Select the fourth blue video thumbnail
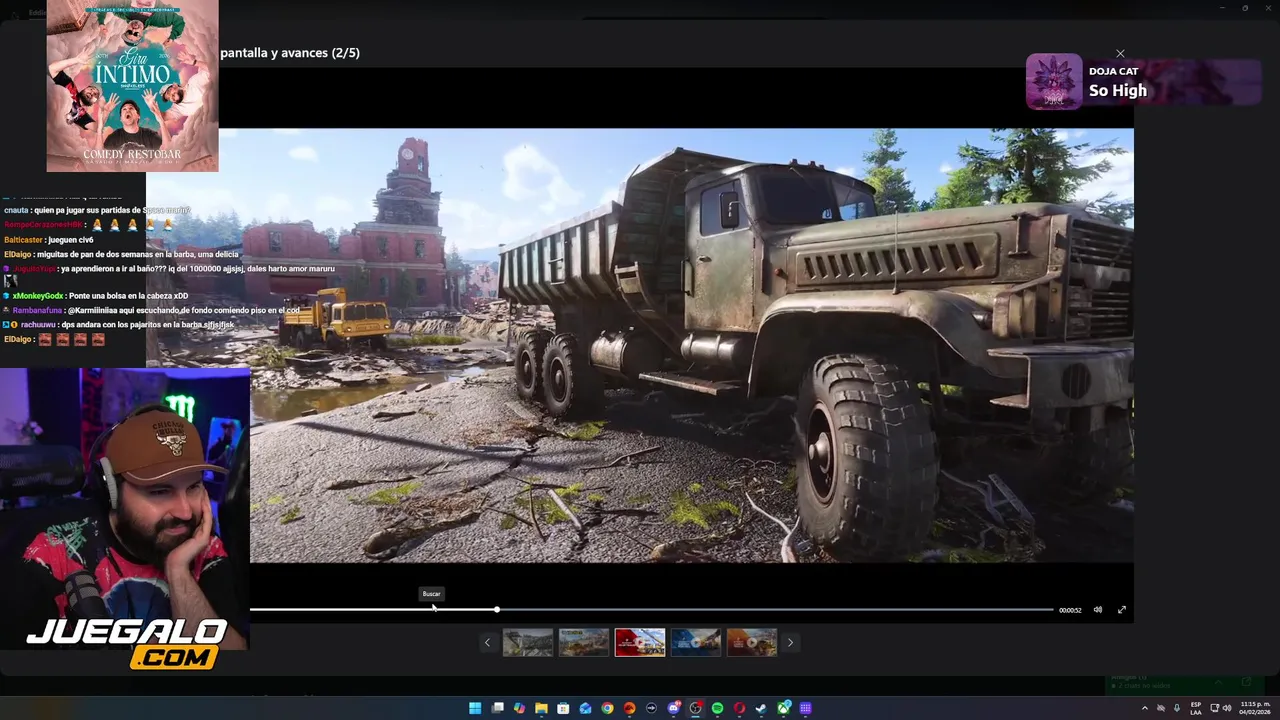The height and width of the screenshot is (720, 1280). [x=696, y=642]
